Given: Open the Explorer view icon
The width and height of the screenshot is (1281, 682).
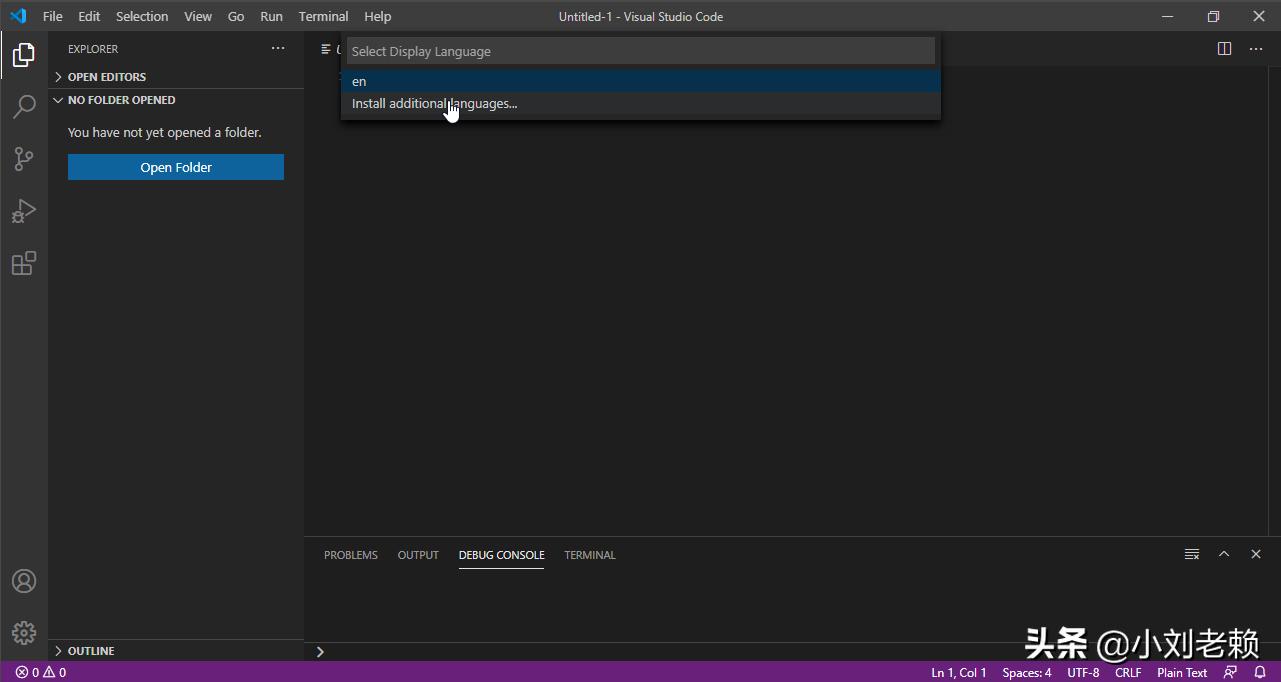Looking at the screenshot, I should (23, 55).
